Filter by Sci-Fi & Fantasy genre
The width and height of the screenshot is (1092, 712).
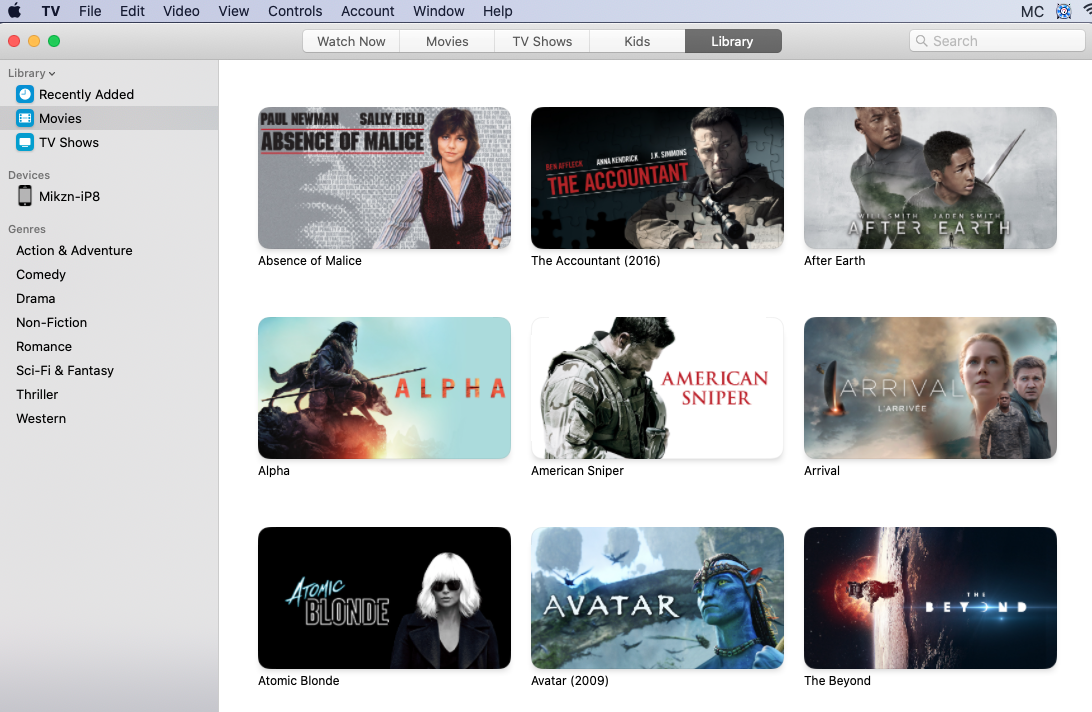(x=65, y=371)
